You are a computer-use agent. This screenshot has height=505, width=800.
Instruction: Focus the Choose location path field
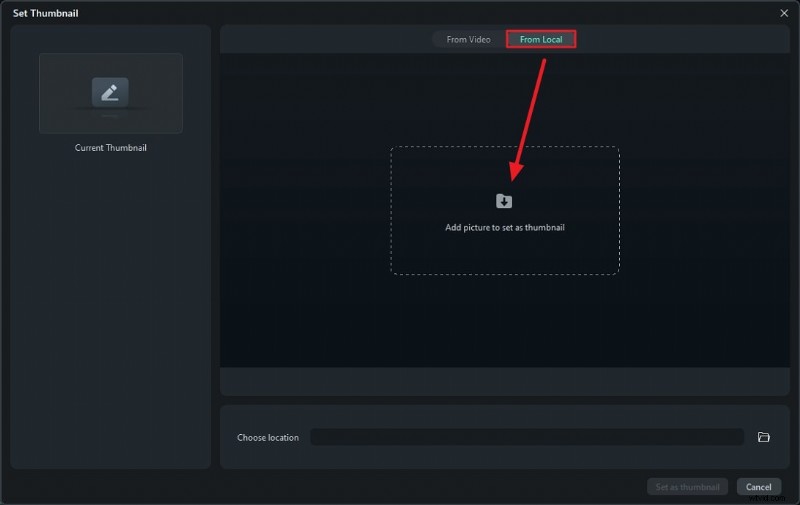(526, 437)
